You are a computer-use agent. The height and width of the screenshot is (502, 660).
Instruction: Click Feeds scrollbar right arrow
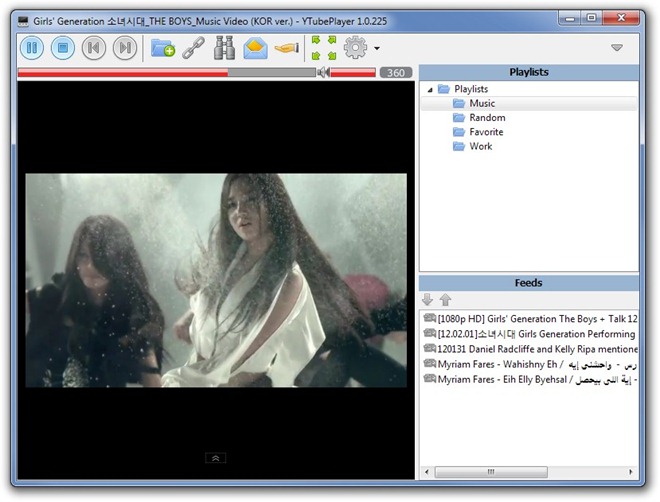tap(631, 472)
